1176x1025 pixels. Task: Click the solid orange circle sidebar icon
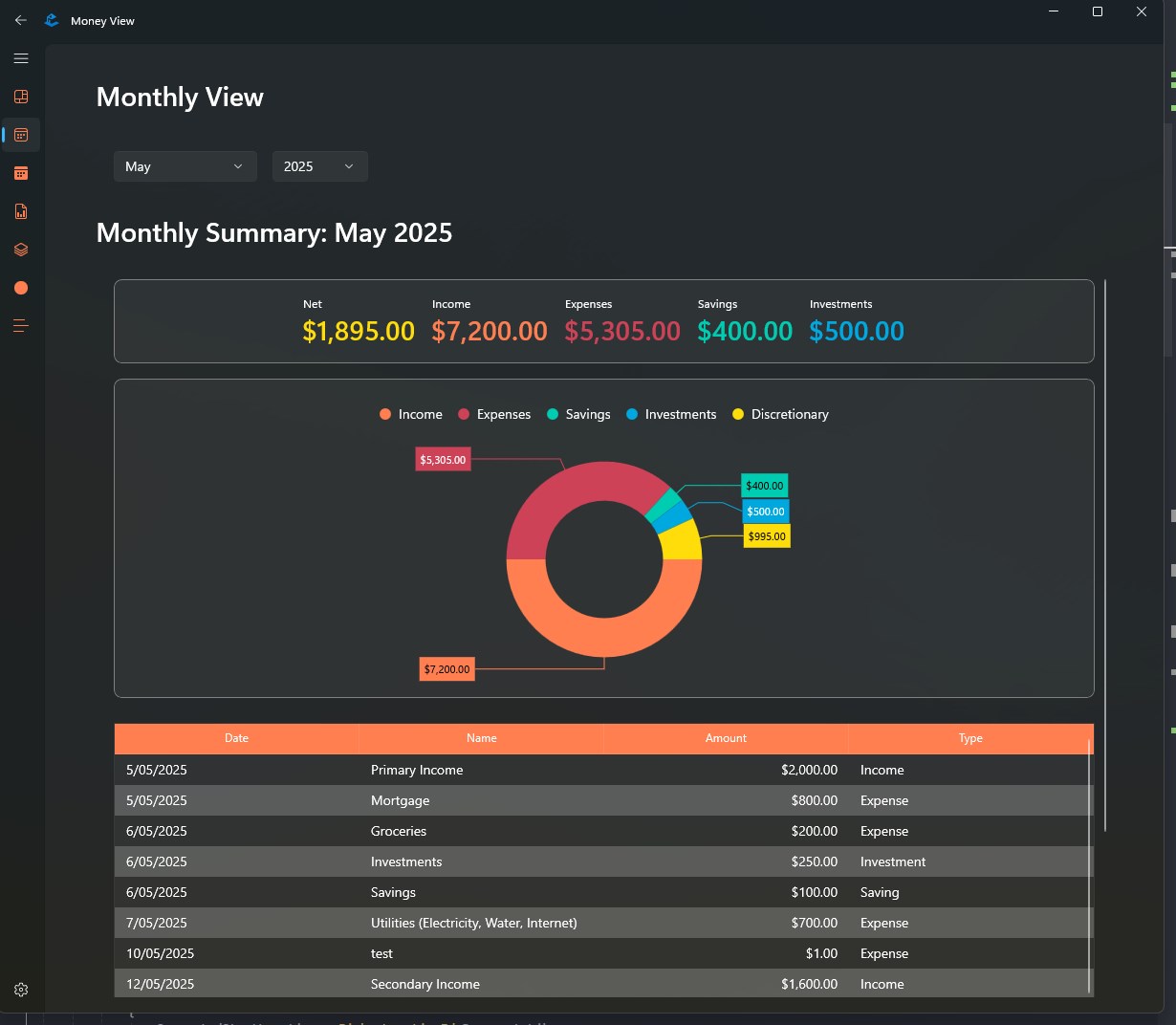click(21, 288)
